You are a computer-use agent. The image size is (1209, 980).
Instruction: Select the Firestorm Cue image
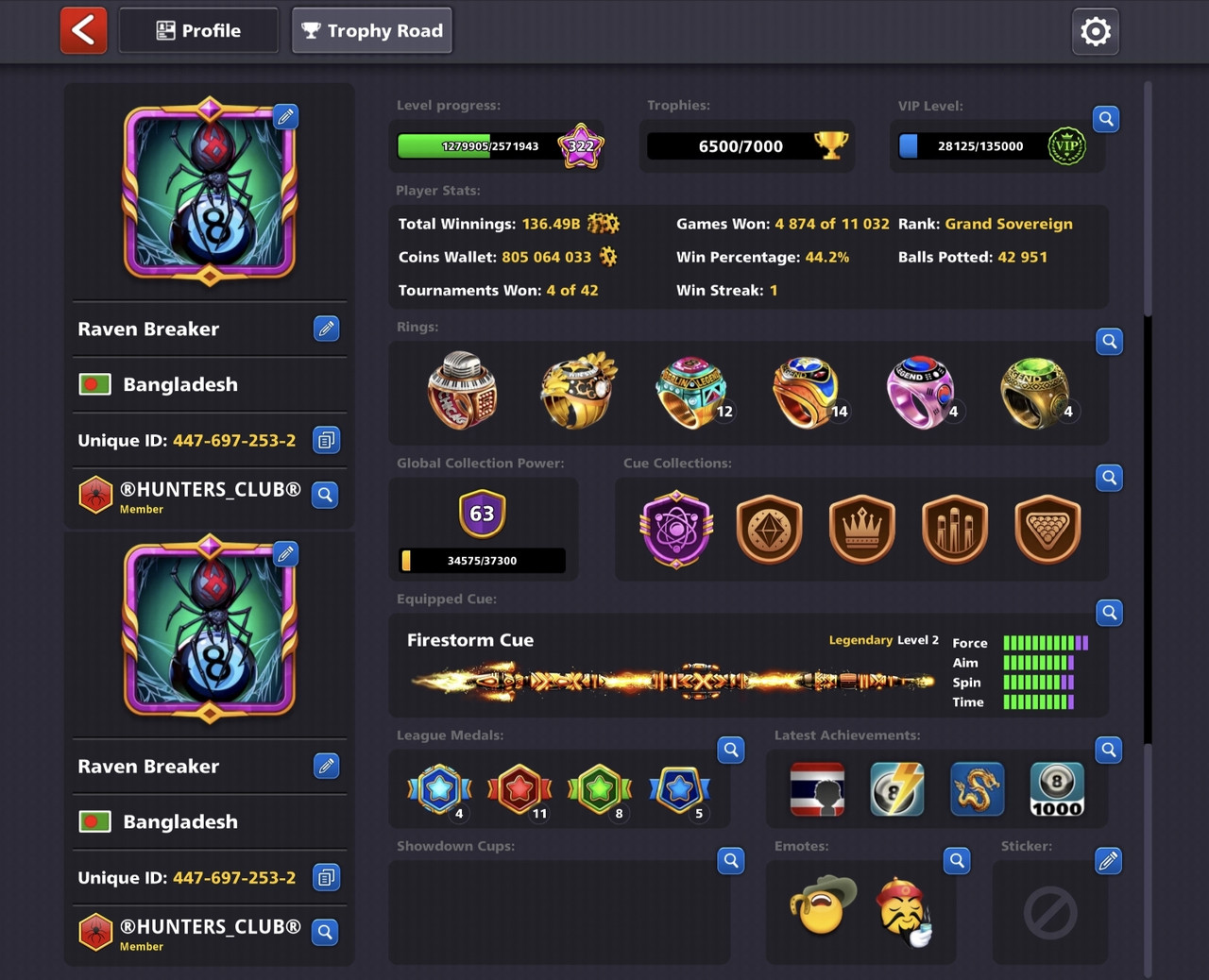673,680
